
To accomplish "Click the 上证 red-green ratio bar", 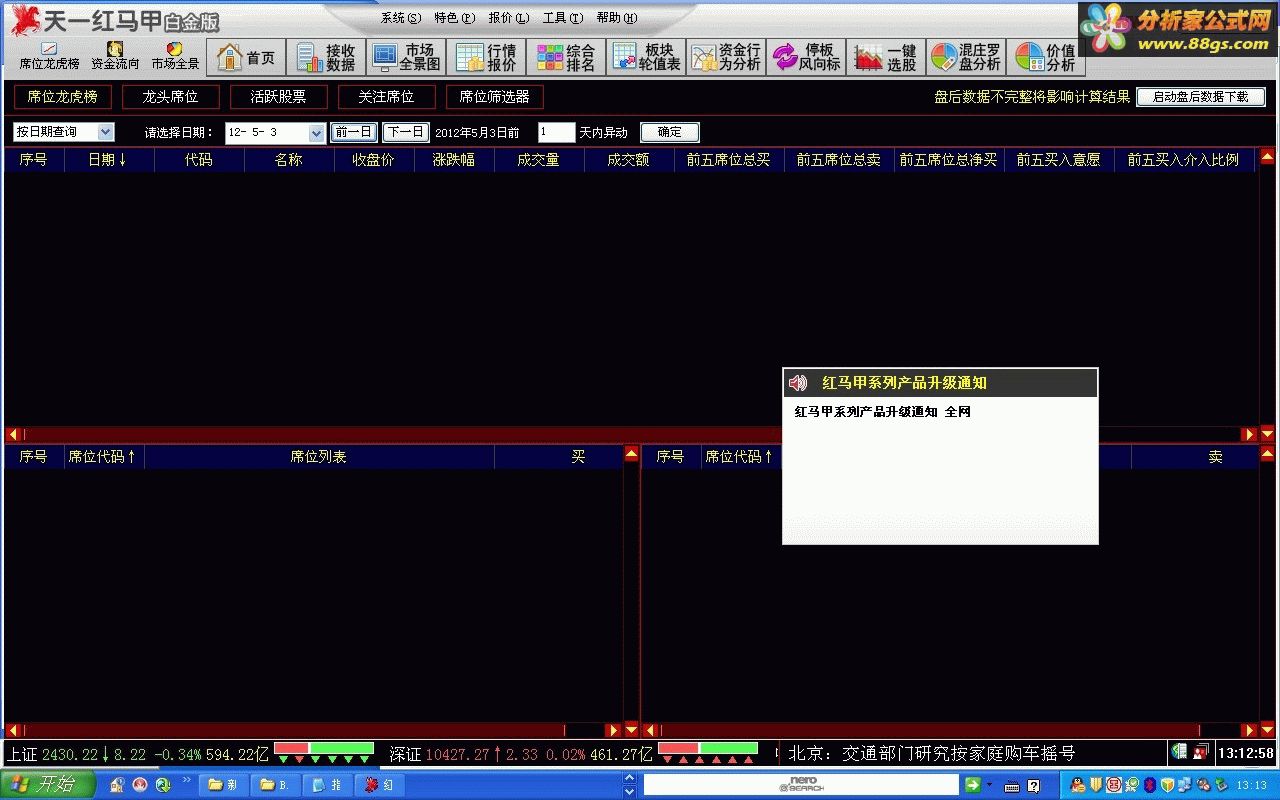I will (324, 748).
